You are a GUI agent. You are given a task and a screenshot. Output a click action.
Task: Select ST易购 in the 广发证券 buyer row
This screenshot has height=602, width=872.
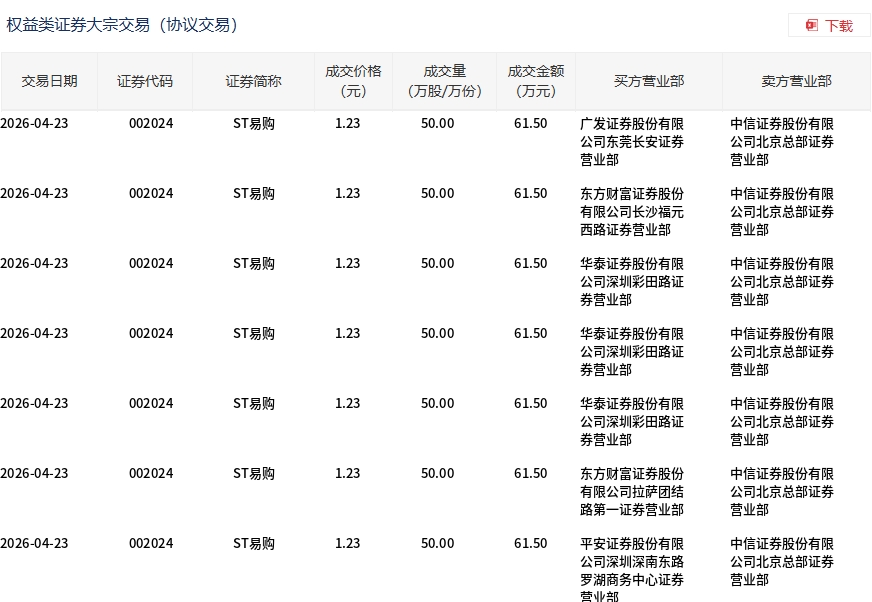click(254, 124)
